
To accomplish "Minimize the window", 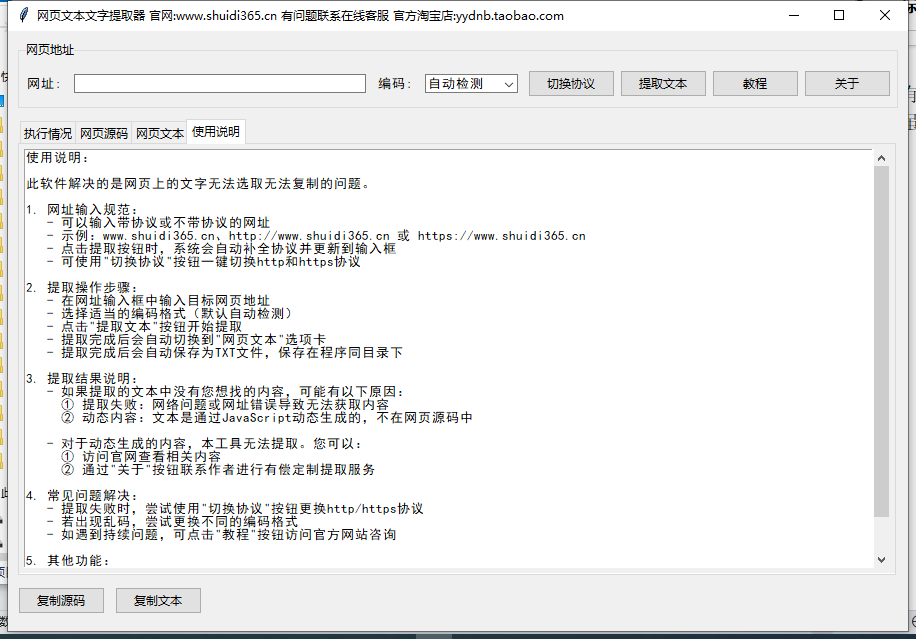I will [793, 15].
